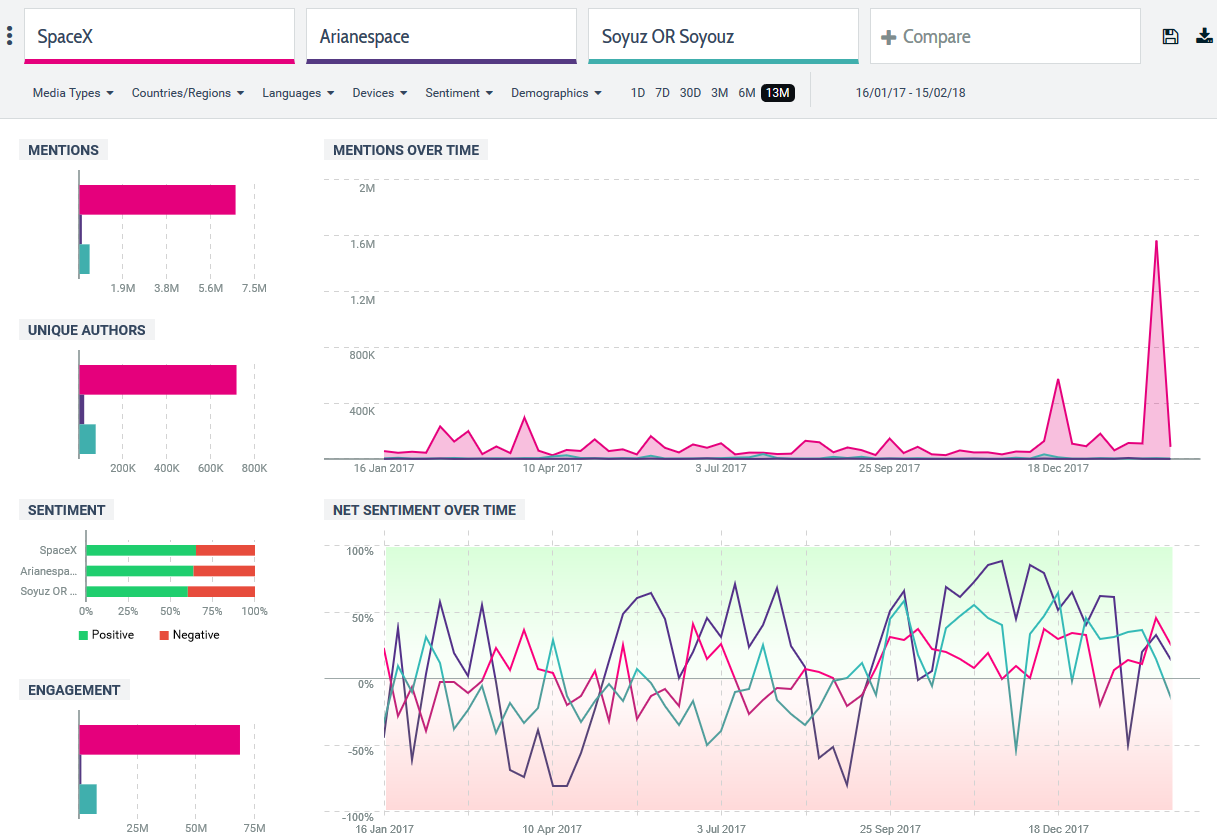The height and width of the screenshot is (839, 1217).
Task: Click the truncated Arianespa... sentiment label
Action: (x=49, y=571)
